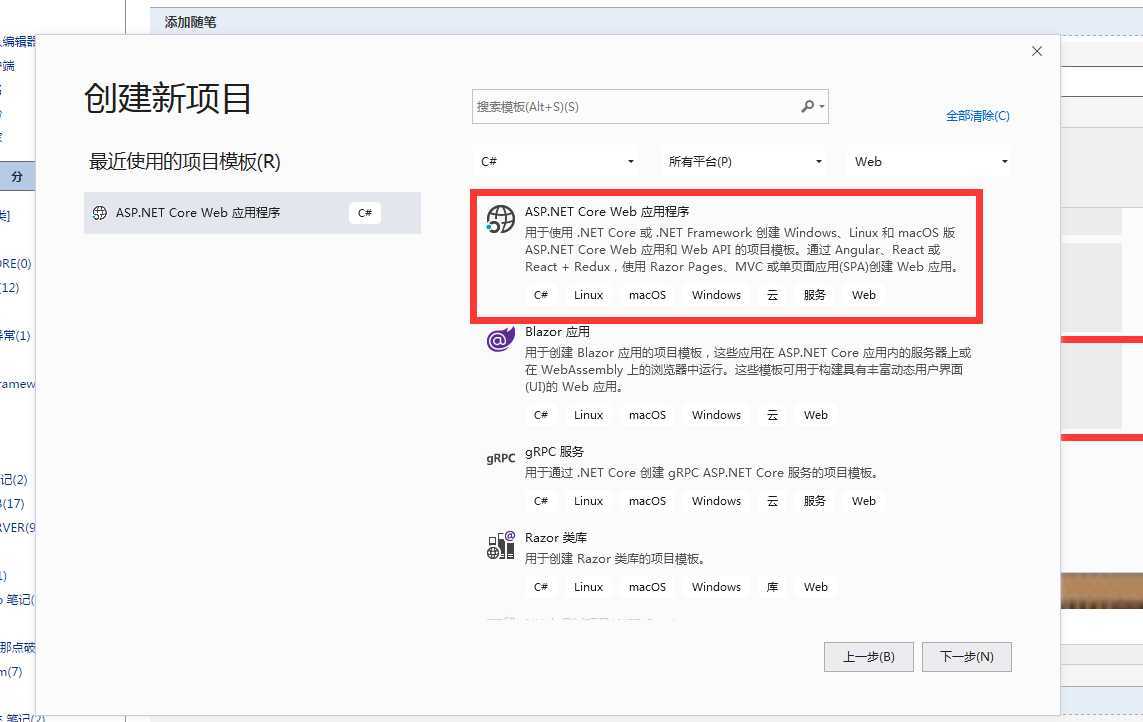1143x722 pixels.
Task: Click the Windows tag under Razor 类库
Action: (715, 587)
